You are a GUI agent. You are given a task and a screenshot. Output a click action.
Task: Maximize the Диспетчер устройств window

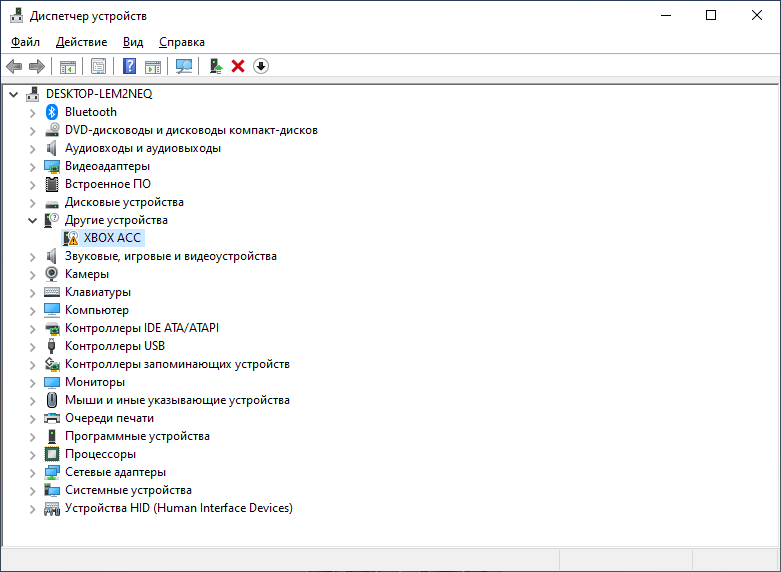711,15
